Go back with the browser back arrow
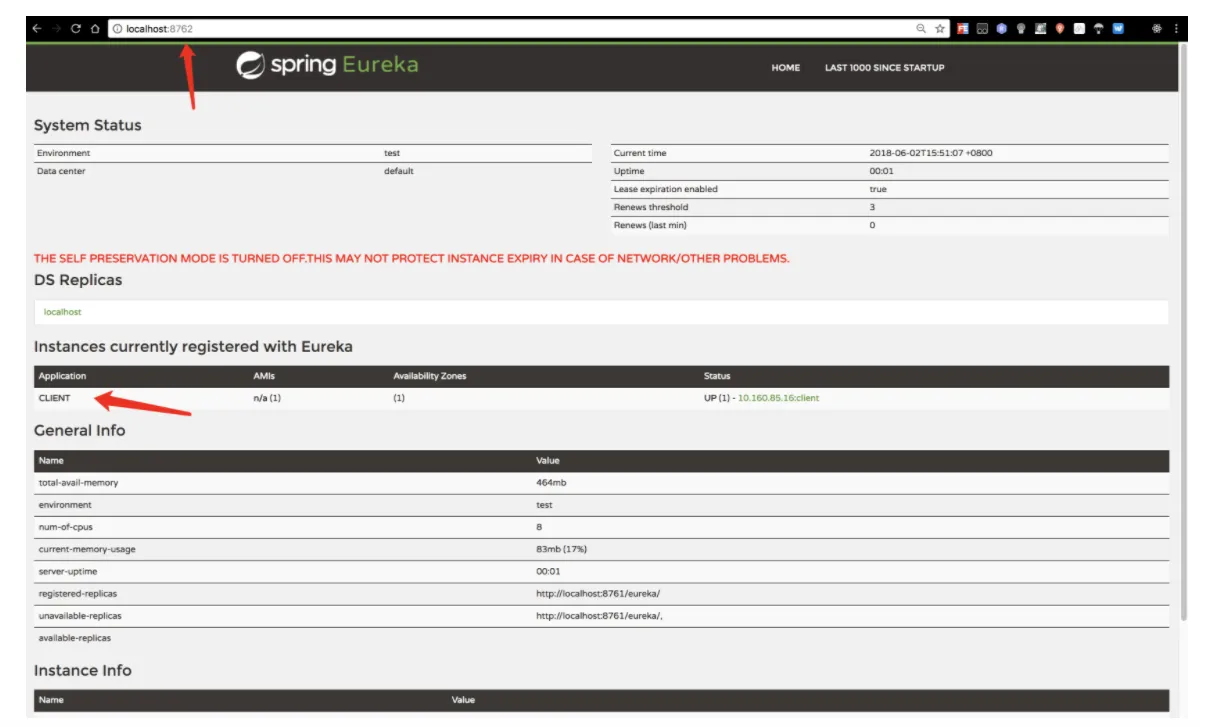1208x727 pixels. 37,29
